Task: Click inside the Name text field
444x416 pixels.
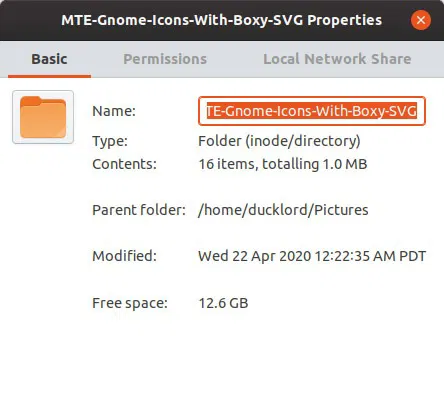Action: click(312, 111)
